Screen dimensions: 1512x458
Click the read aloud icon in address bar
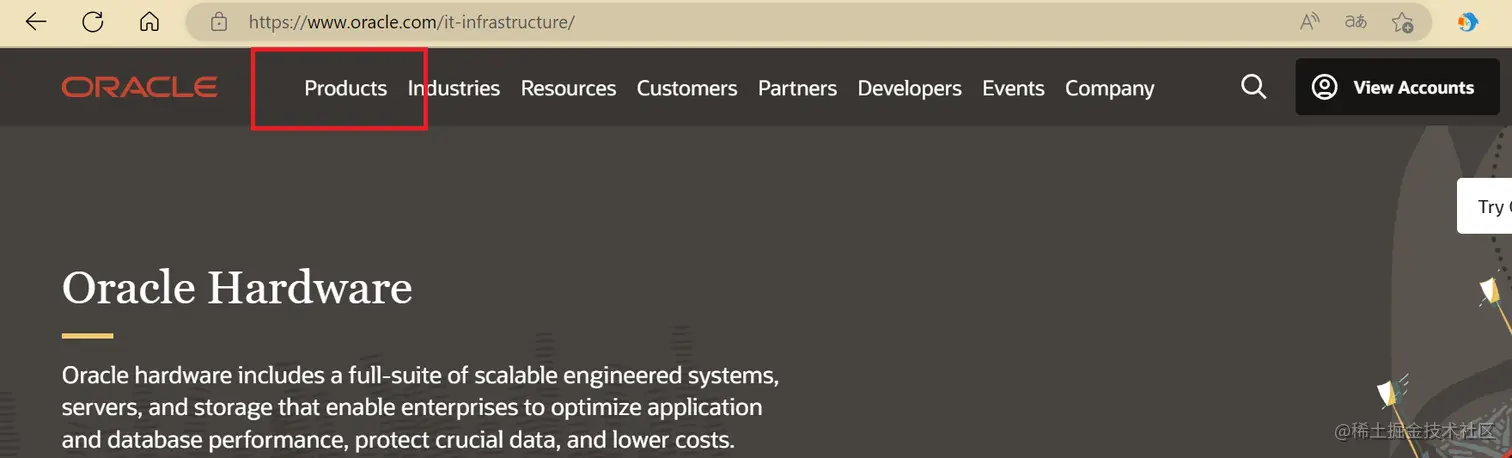coord(1309,22)
